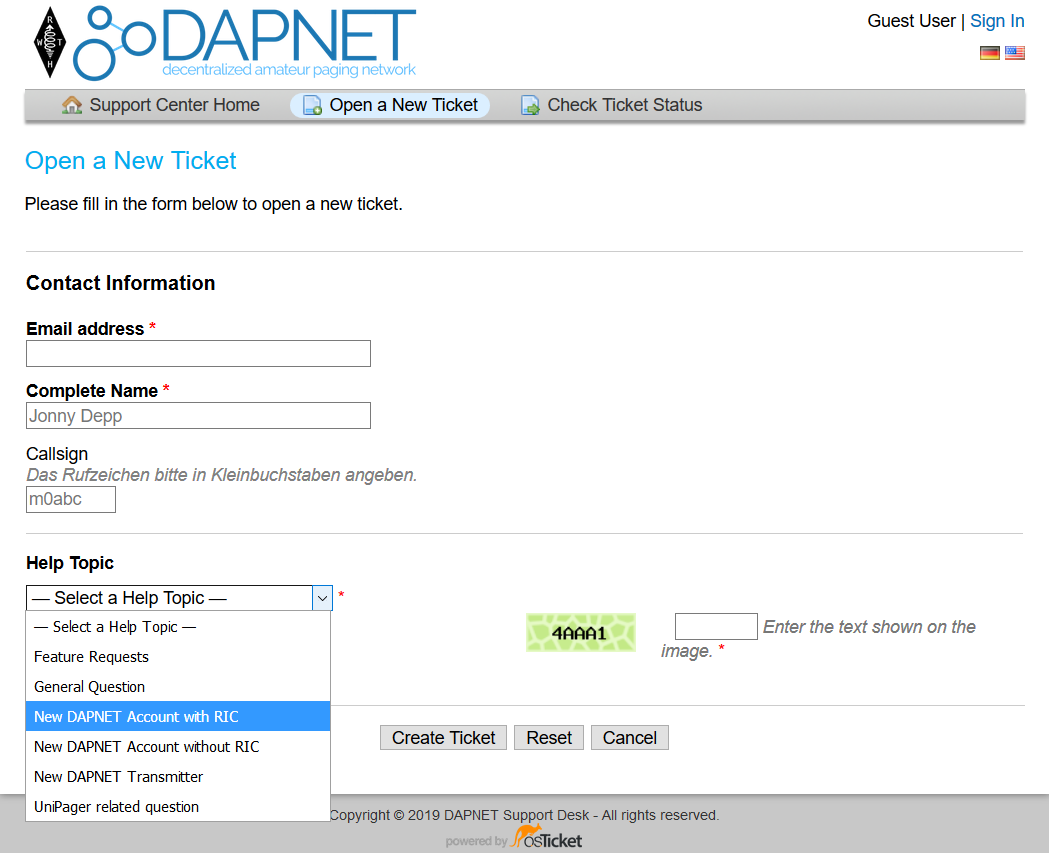This screenshot has width=1049, height=853.
Task: Collapse the Help Topic dropdown arrow
Action: tap(322, 598)
